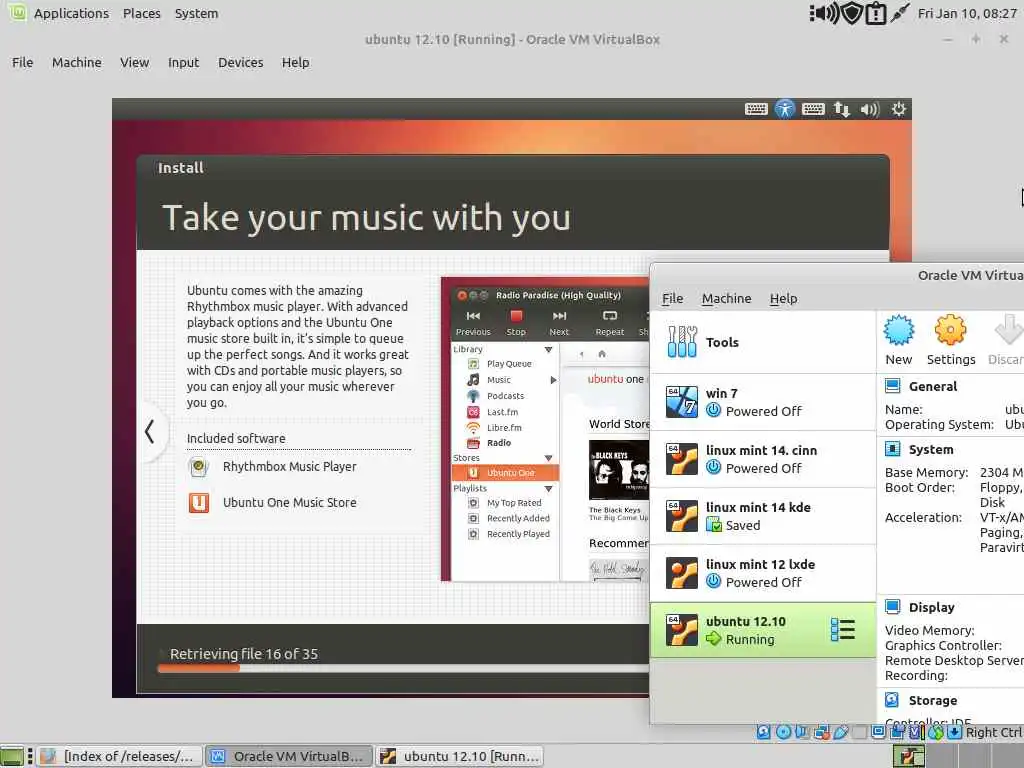Collapse the Display details section
Viewport: 1024px width, 768px height.
tap(931, 607)
